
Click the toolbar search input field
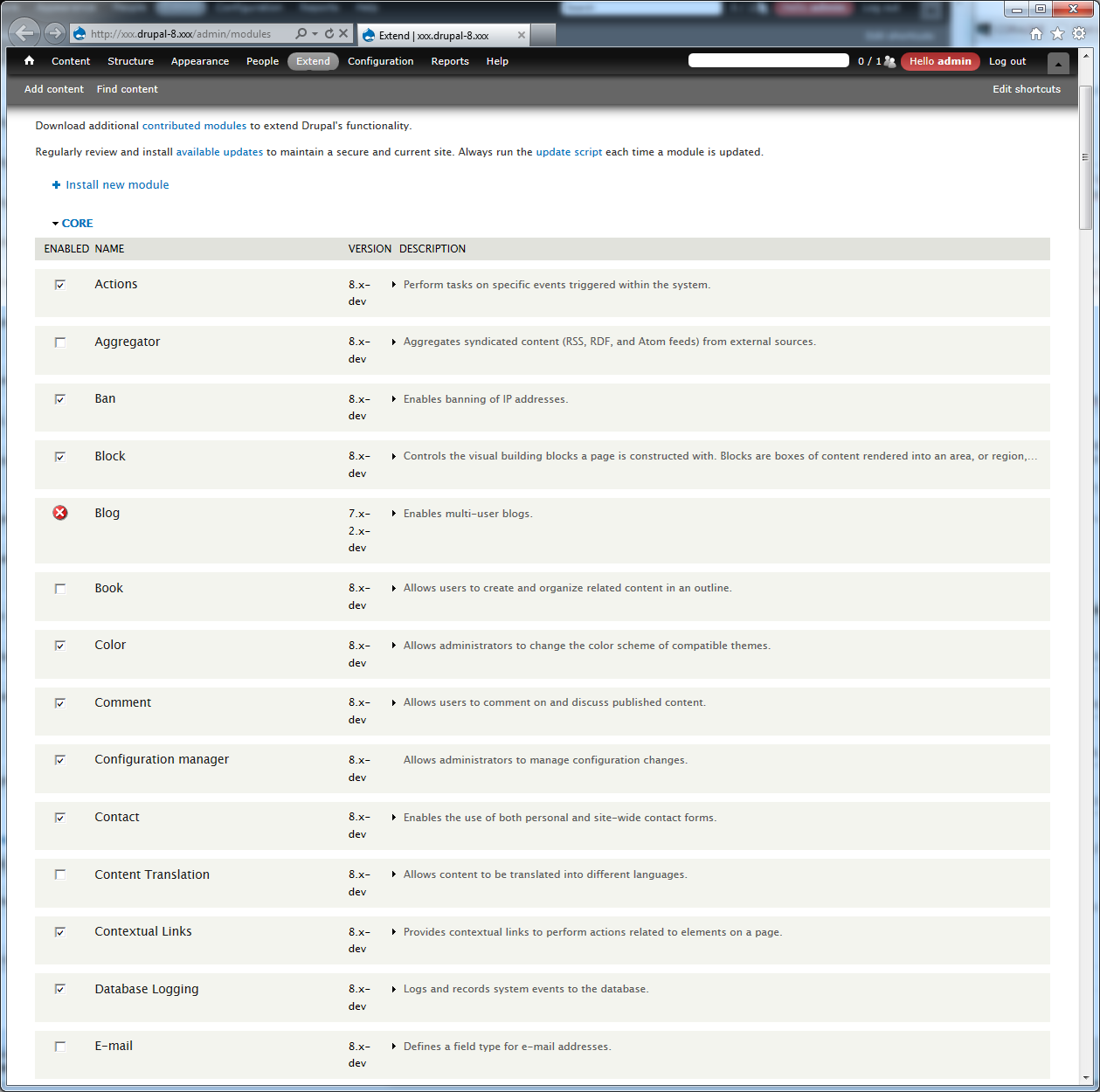(769, 60)
